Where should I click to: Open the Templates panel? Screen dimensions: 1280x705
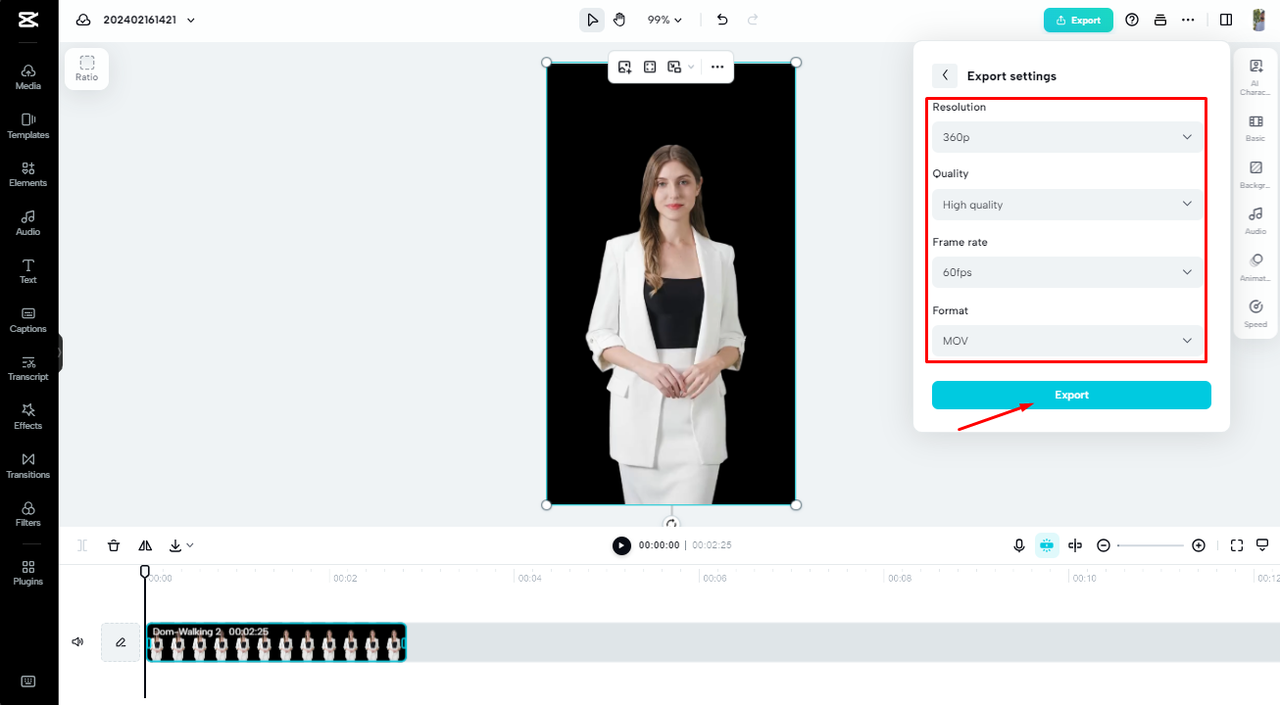point(28,126)
